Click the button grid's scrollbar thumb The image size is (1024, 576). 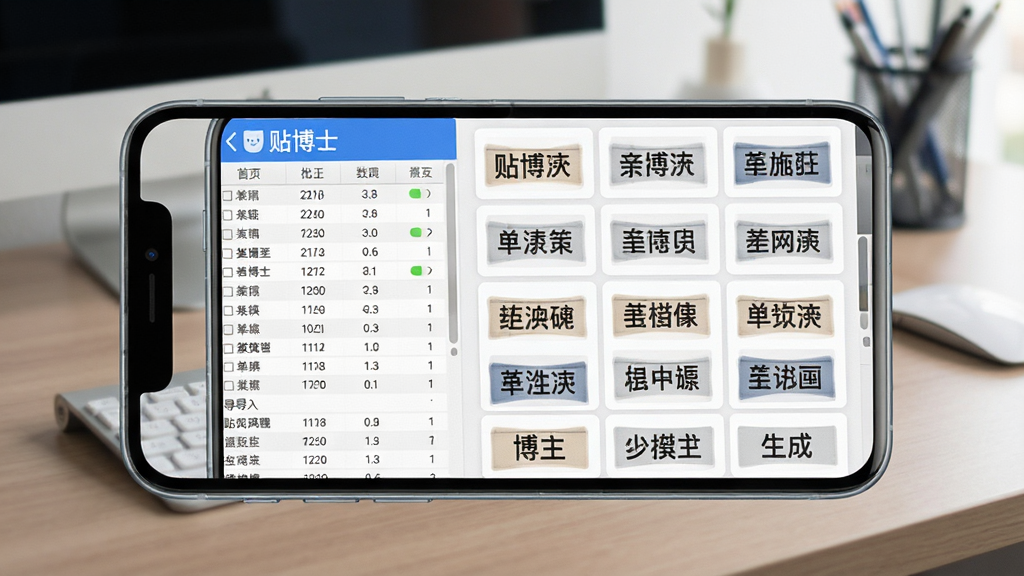point(863,274)
